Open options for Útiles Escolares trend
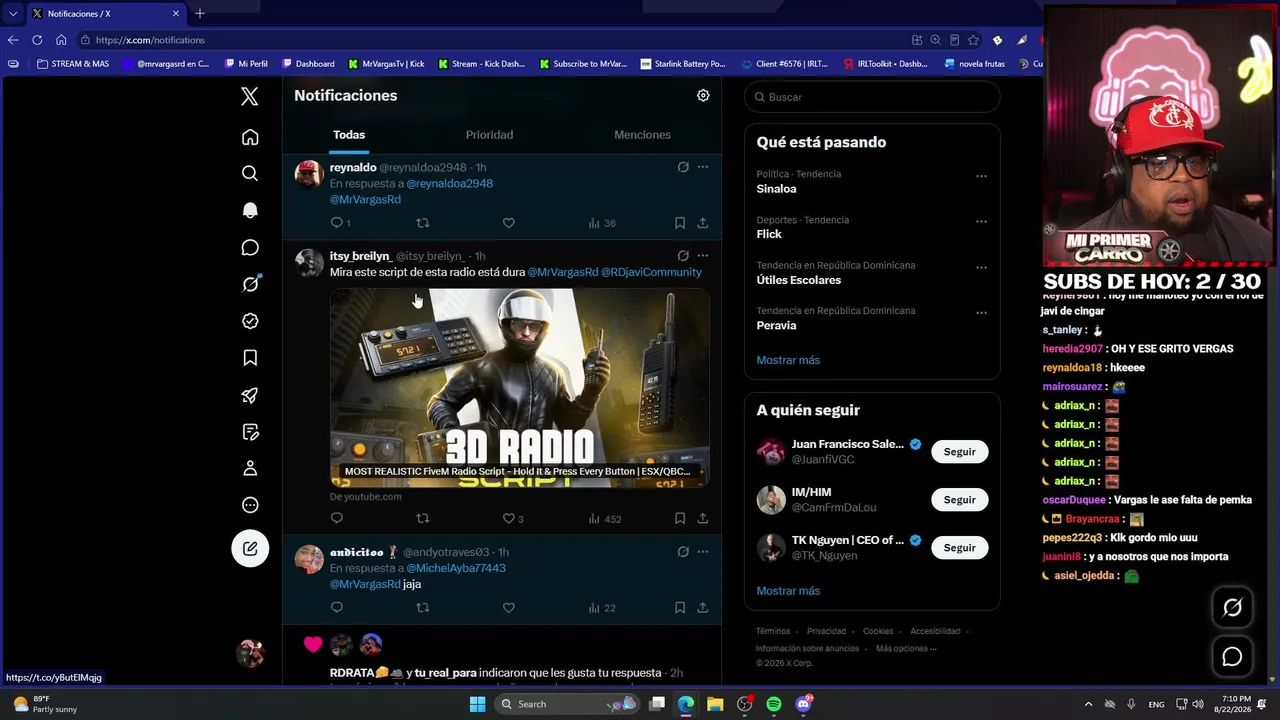1280x720 pixels. [x=981, y=267]
